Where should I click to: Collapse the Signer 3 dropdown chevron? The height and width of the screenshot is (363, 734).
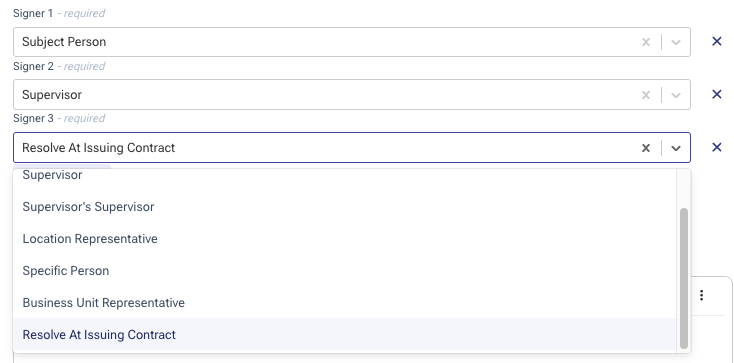coord(675,148)
